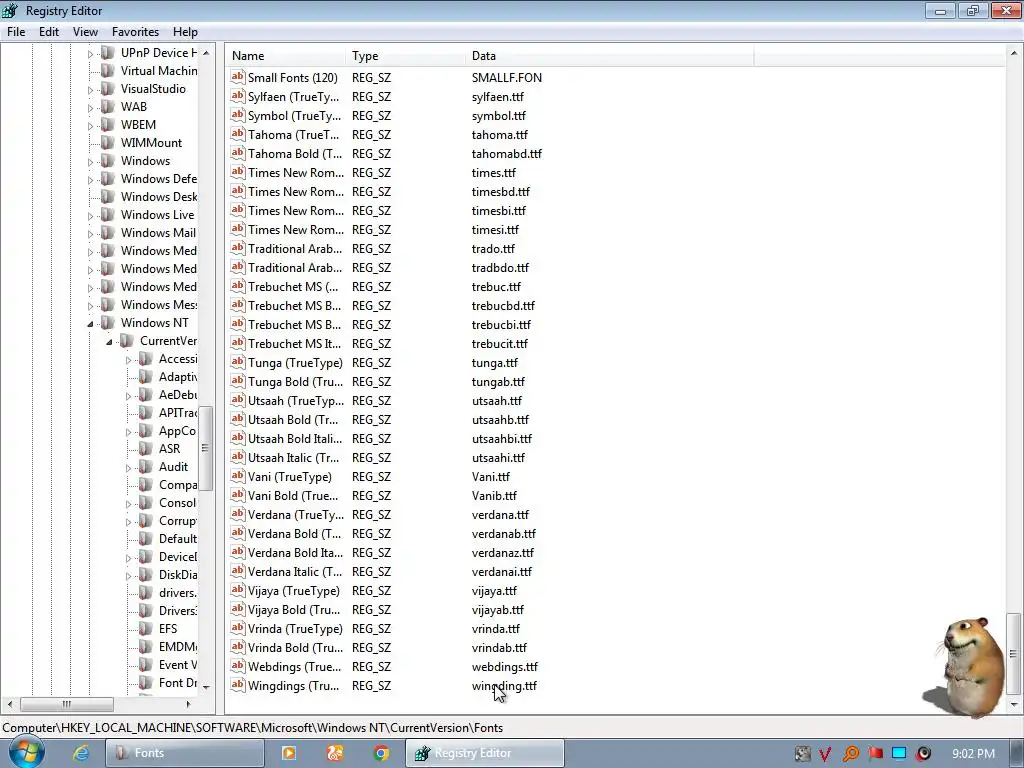Collapse the Windows NT tree node

91,323
